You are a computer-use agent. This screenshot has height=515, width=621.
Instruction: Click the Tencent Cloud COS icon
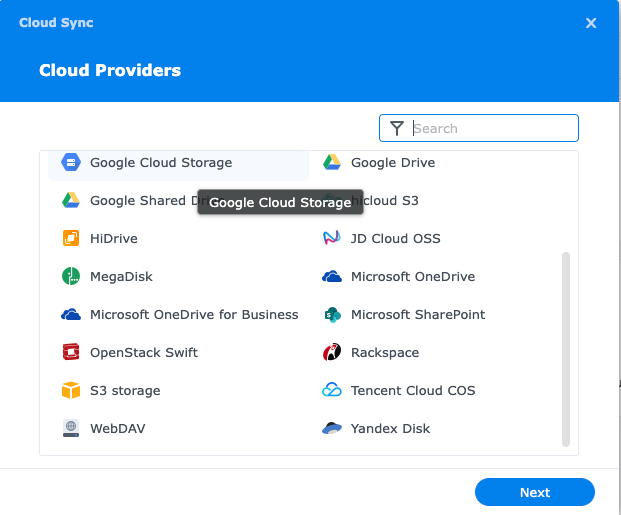[x=332, y=391]
